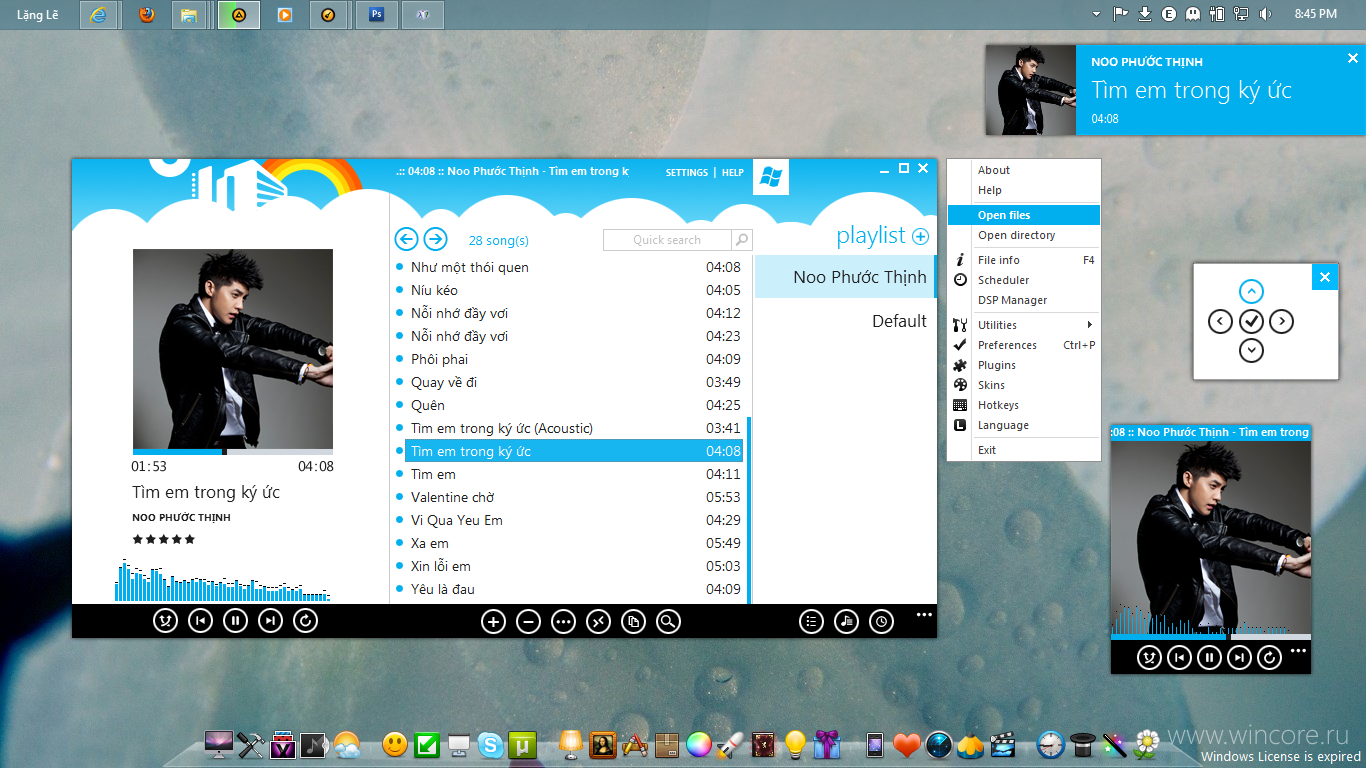
Task: Click the down arrow in the navigation widget
Action: [1251, 351]
